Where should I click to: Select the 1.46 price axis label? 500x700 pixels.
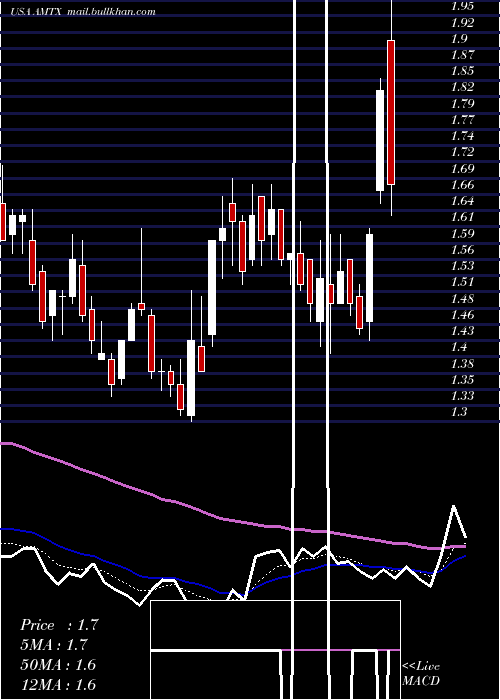tap(462, 315)
